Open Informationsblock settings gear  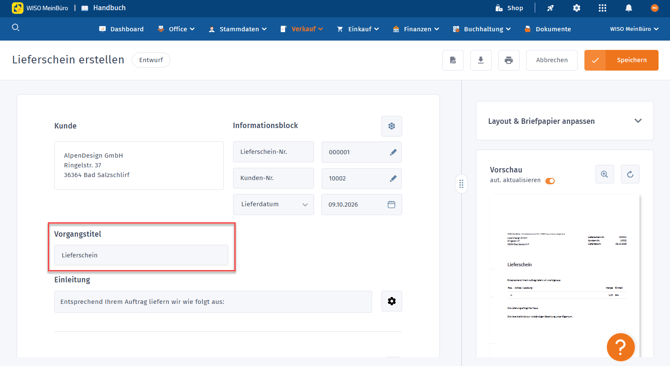coord(391,126)
